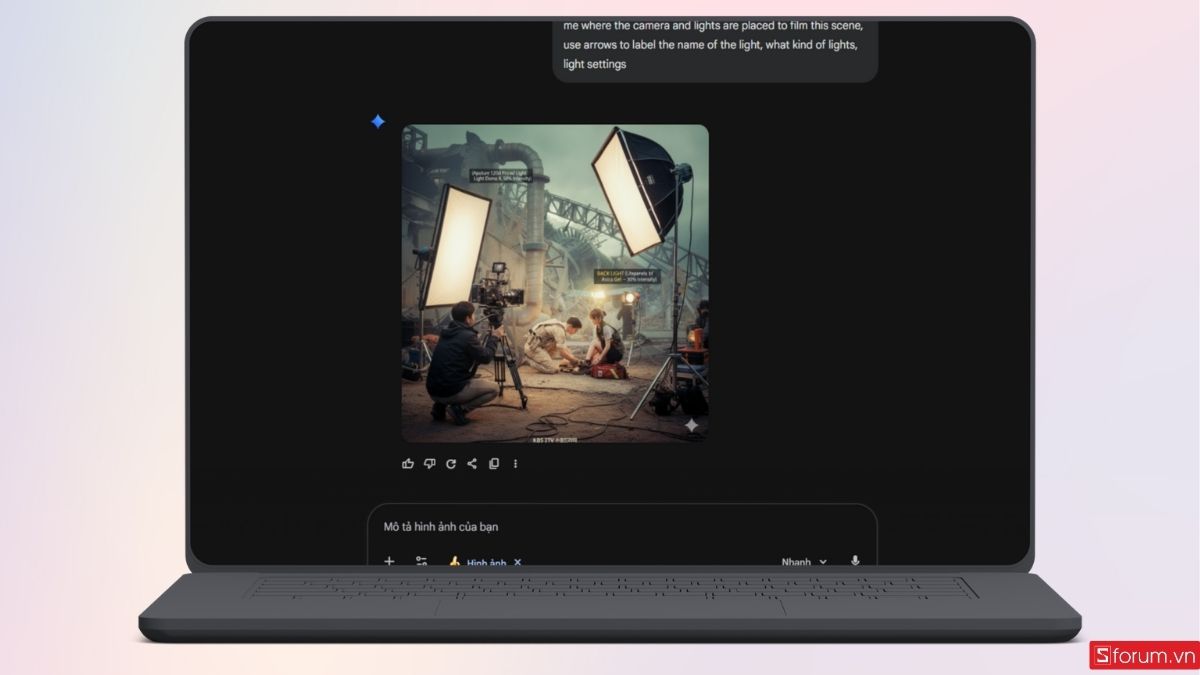Screen dimensions: 1200x675
Task: Click the sparkle watermark on the image corner
Action: click(x=691, y=426)
